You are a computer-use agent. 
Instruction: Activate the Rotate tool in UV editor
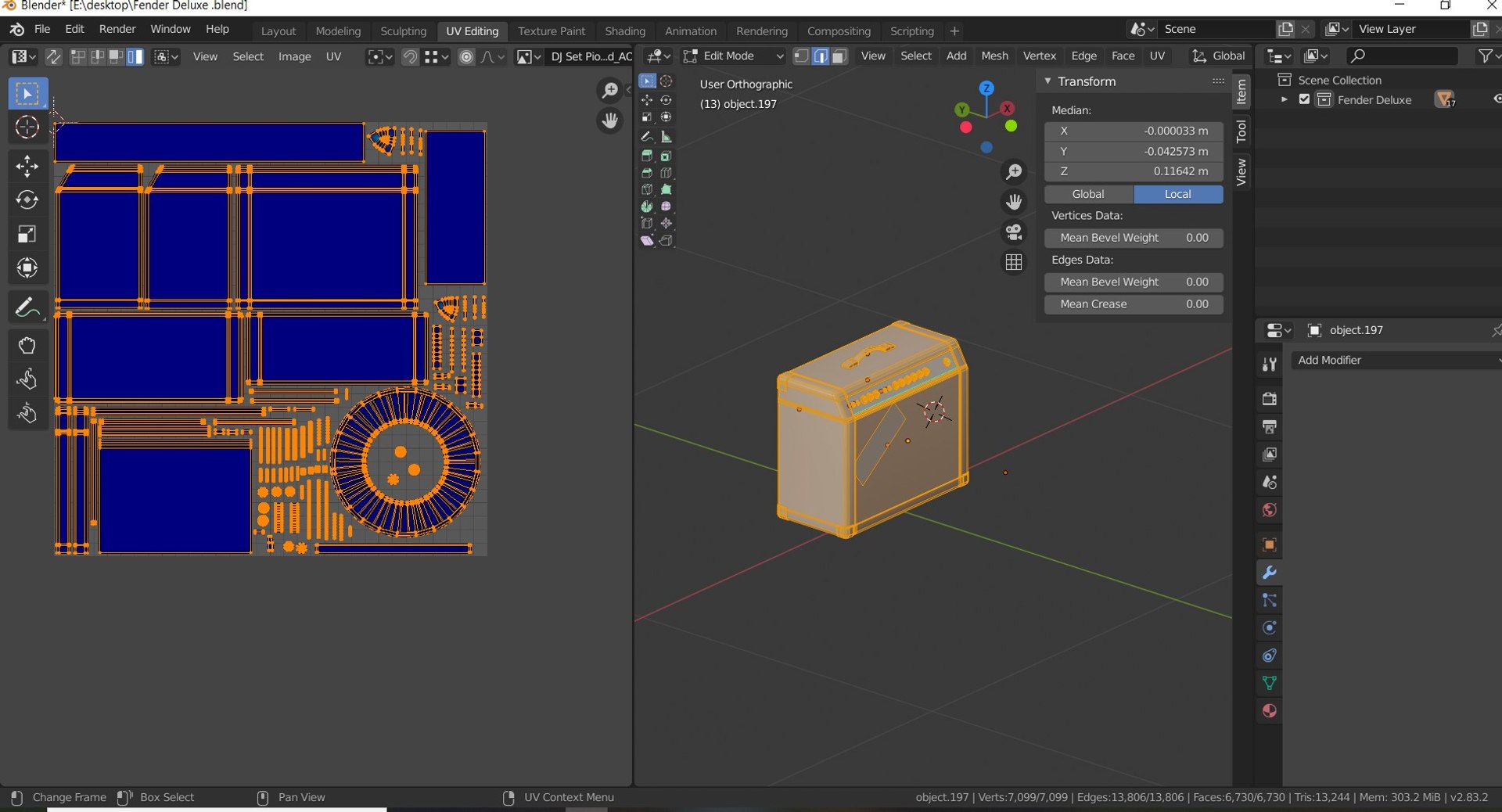(27, 200)
